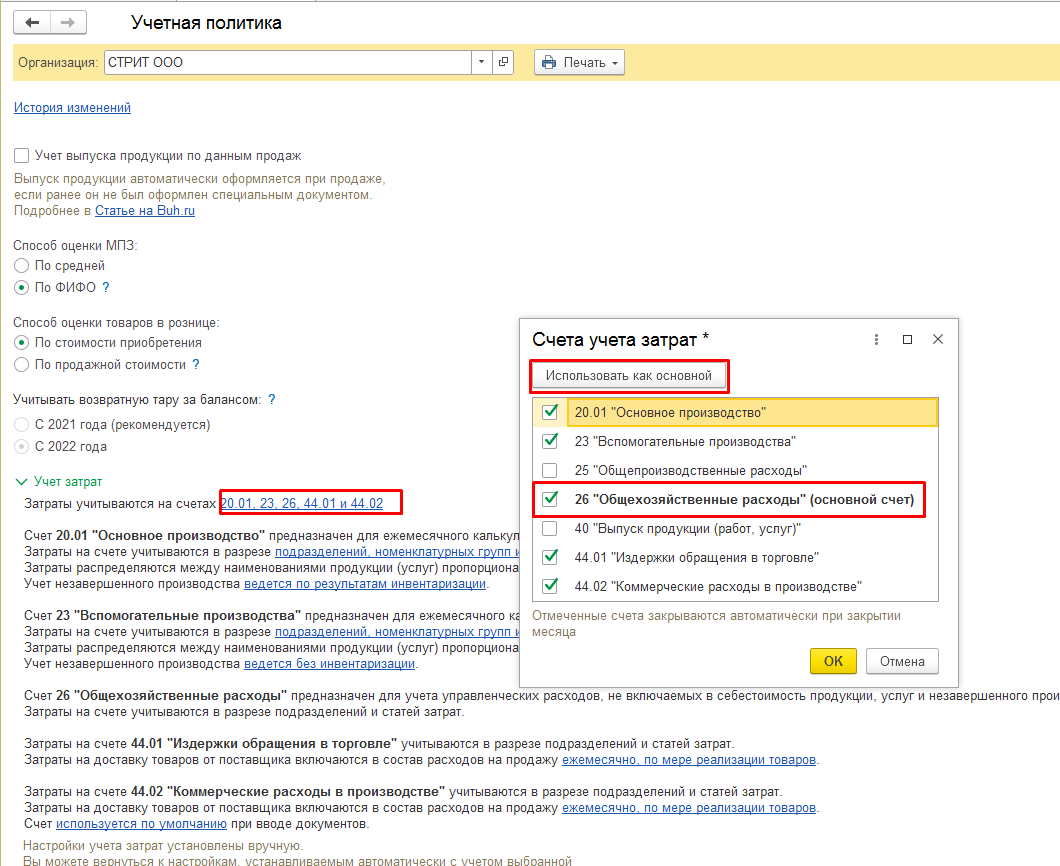Click Использовать как основной button
Image resolution: width=1060 pixels, height=866 pixels.
(629, 375)
